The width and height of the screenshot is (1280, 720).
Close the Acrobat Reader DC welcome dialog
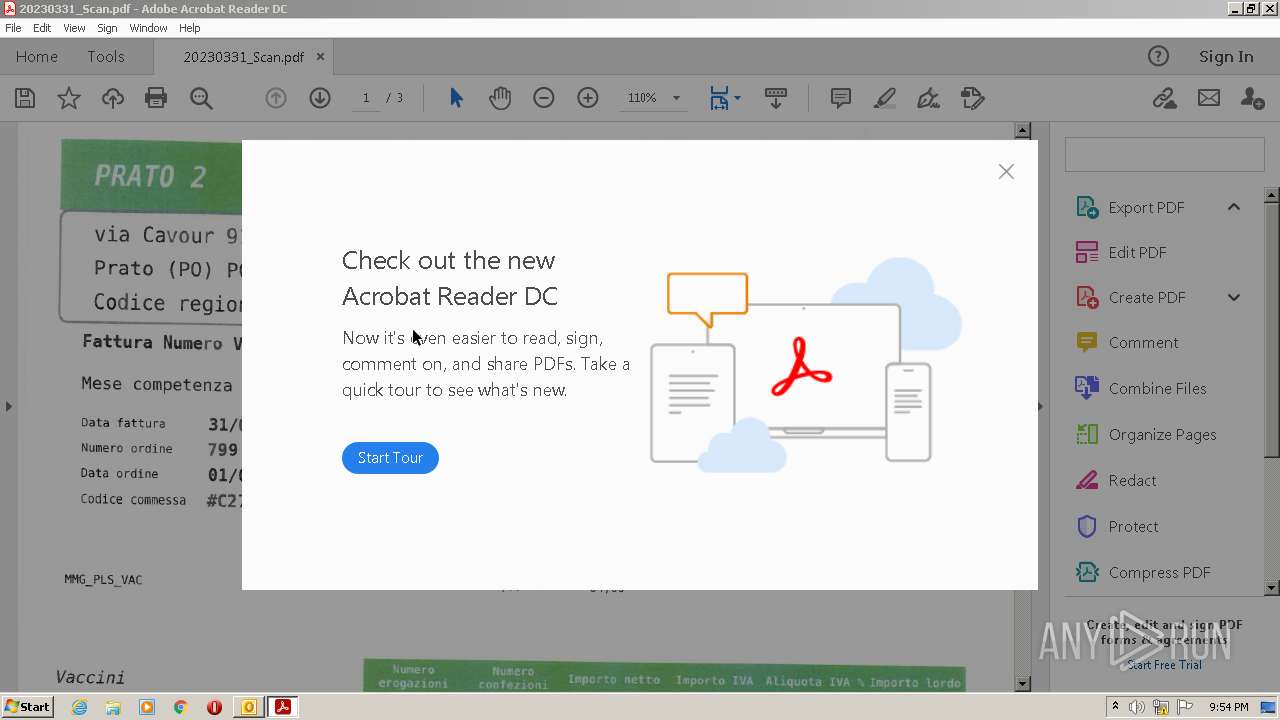[1006, 172]
